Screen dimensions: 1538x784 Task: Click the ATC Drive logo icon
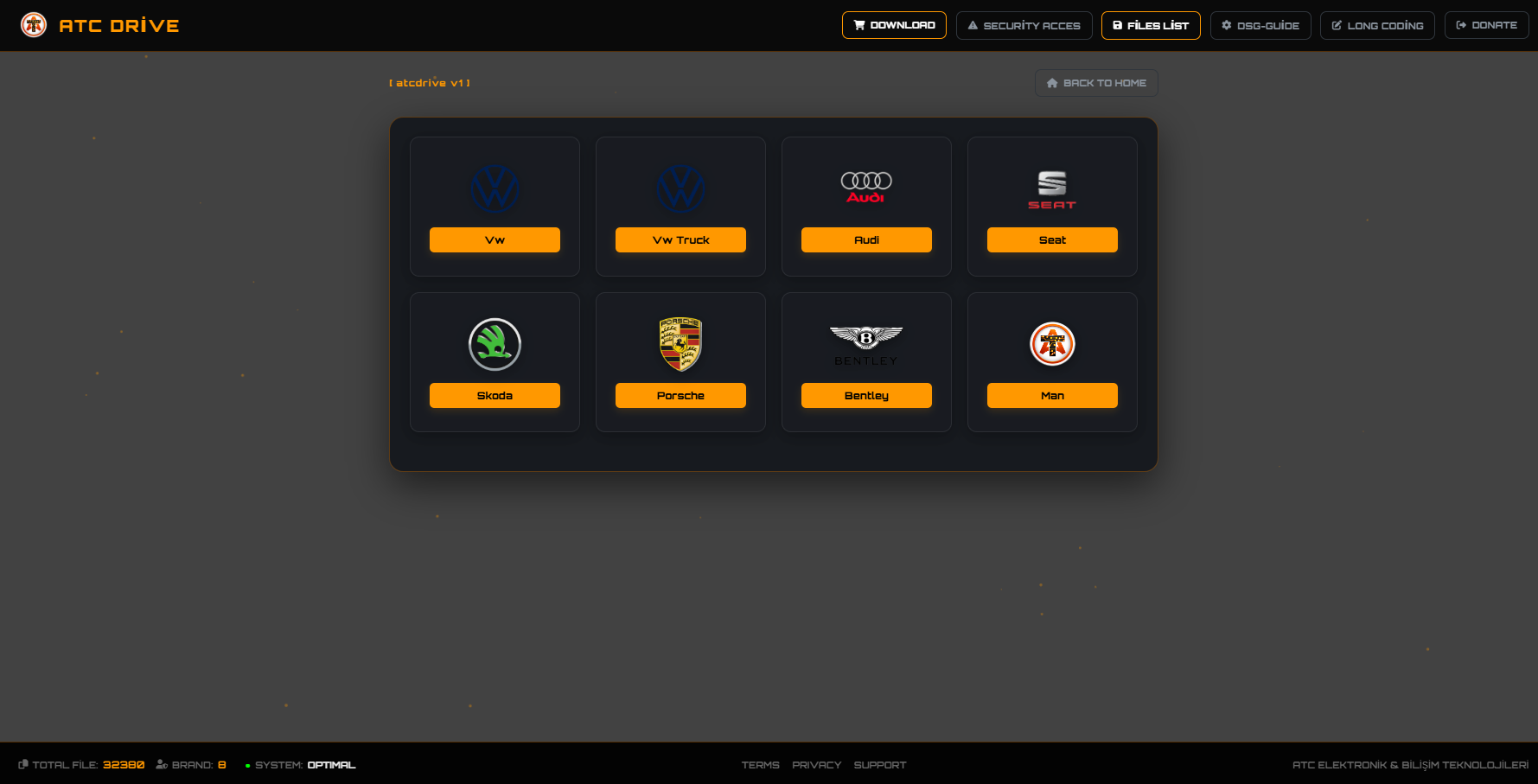tap(34, 25)
